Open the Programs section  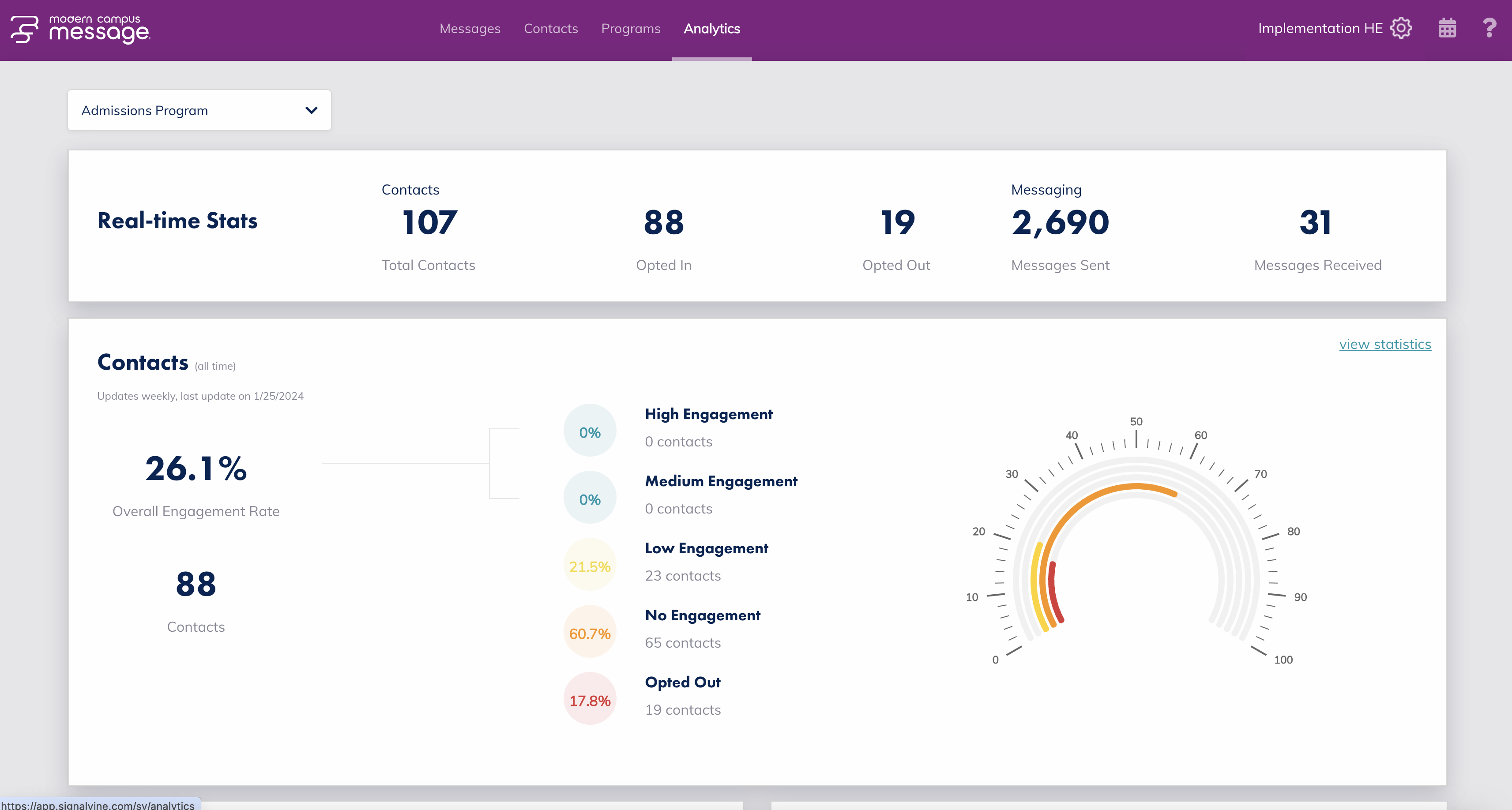(630, 28)
